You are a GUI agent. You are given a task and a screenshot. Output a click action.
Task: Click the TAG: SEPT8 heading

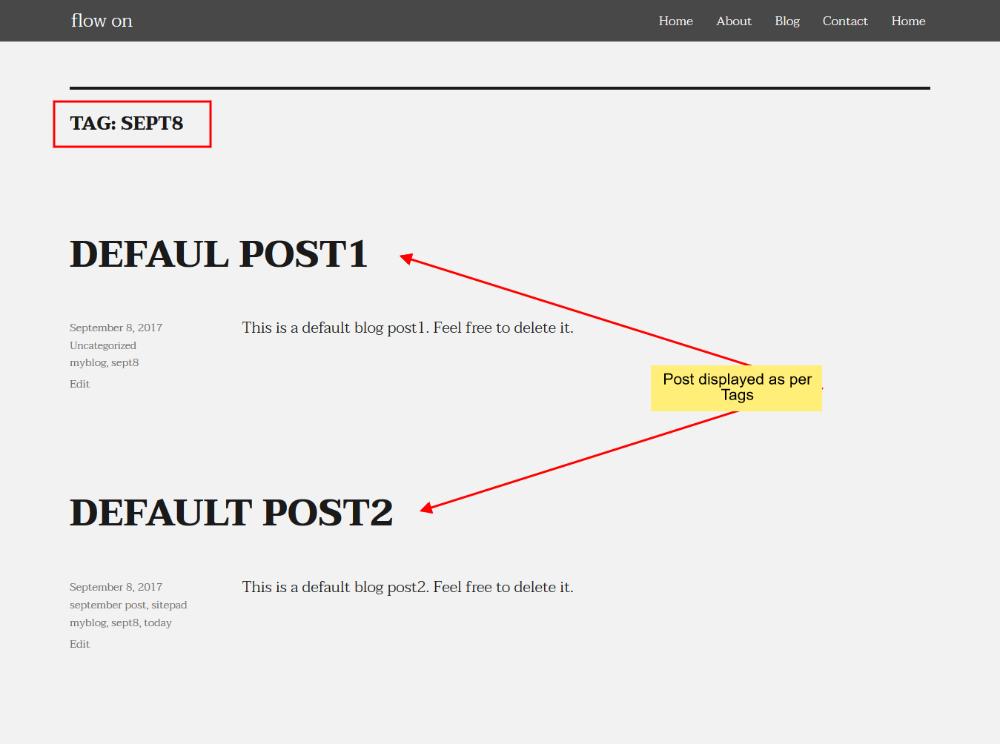[126, 123]
